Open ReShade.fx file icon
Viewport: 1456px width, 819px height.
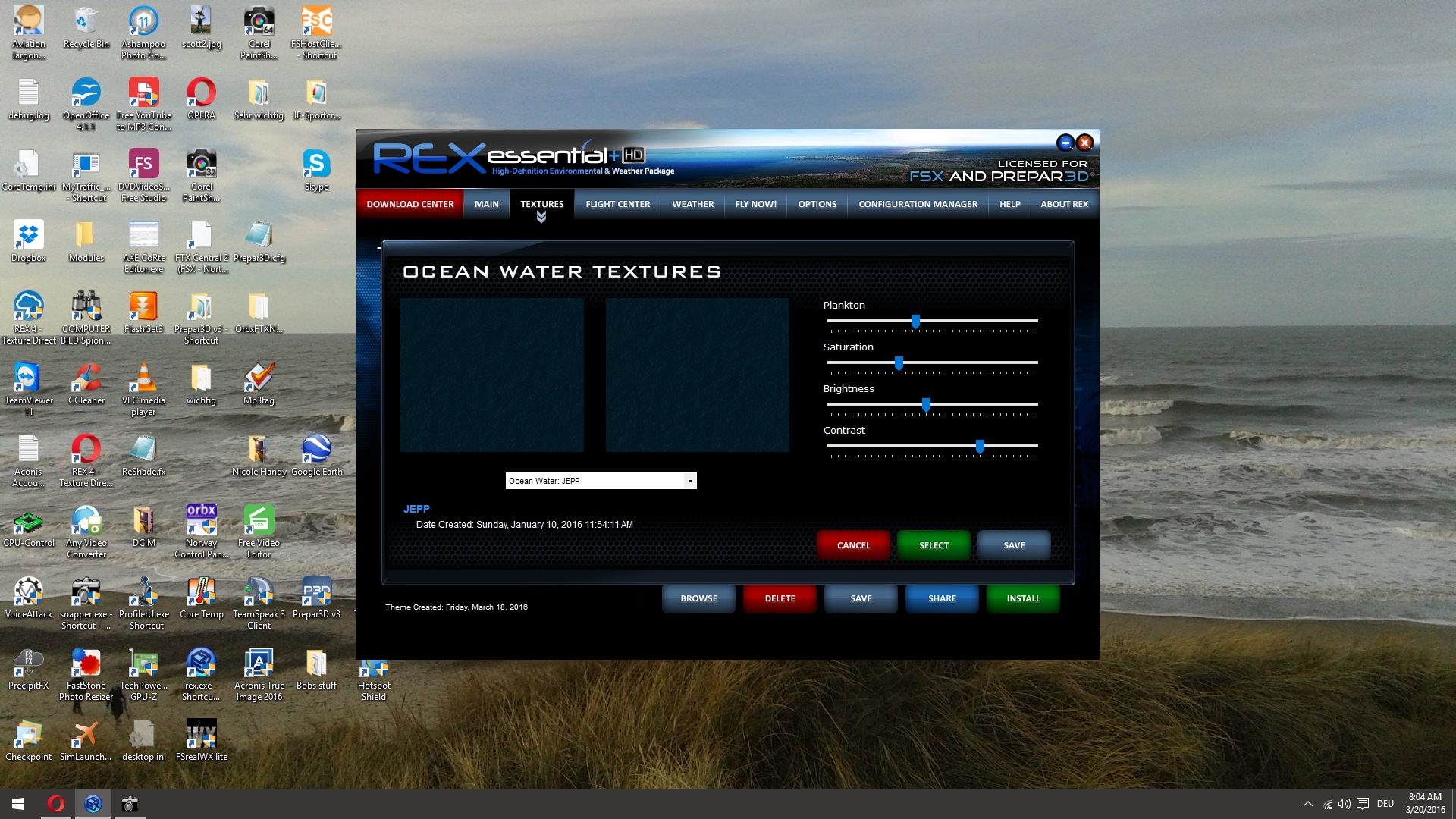143,455
